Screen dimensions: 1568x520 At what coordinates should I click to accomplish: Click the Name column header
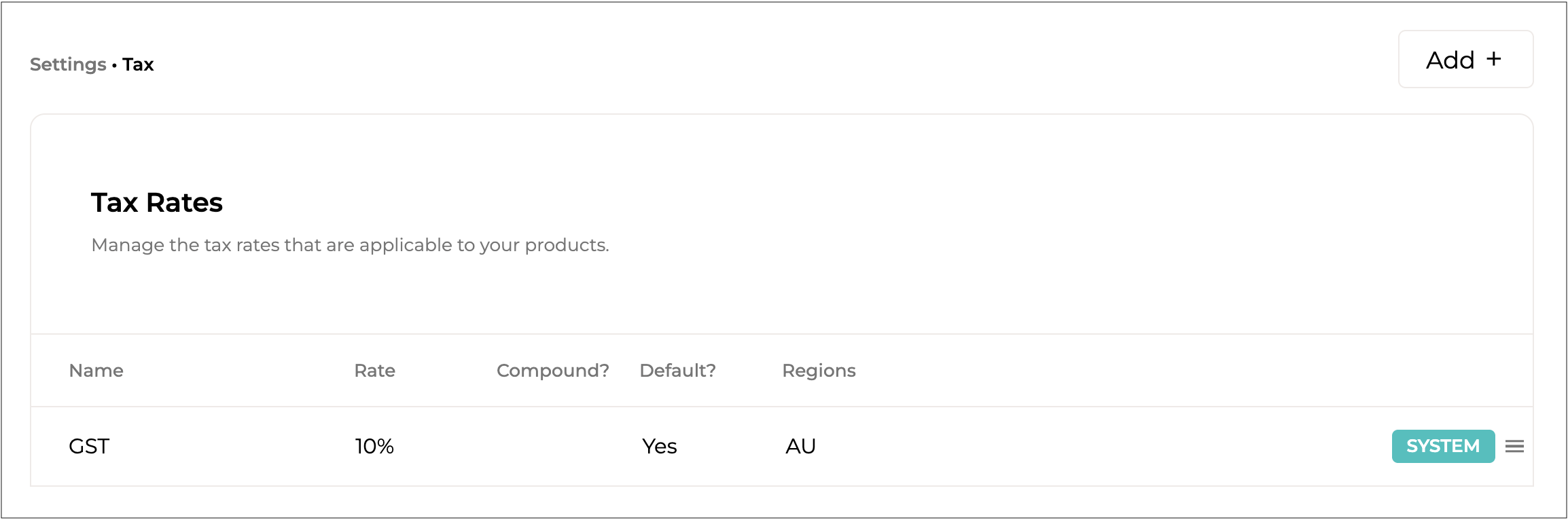point(96,371)
